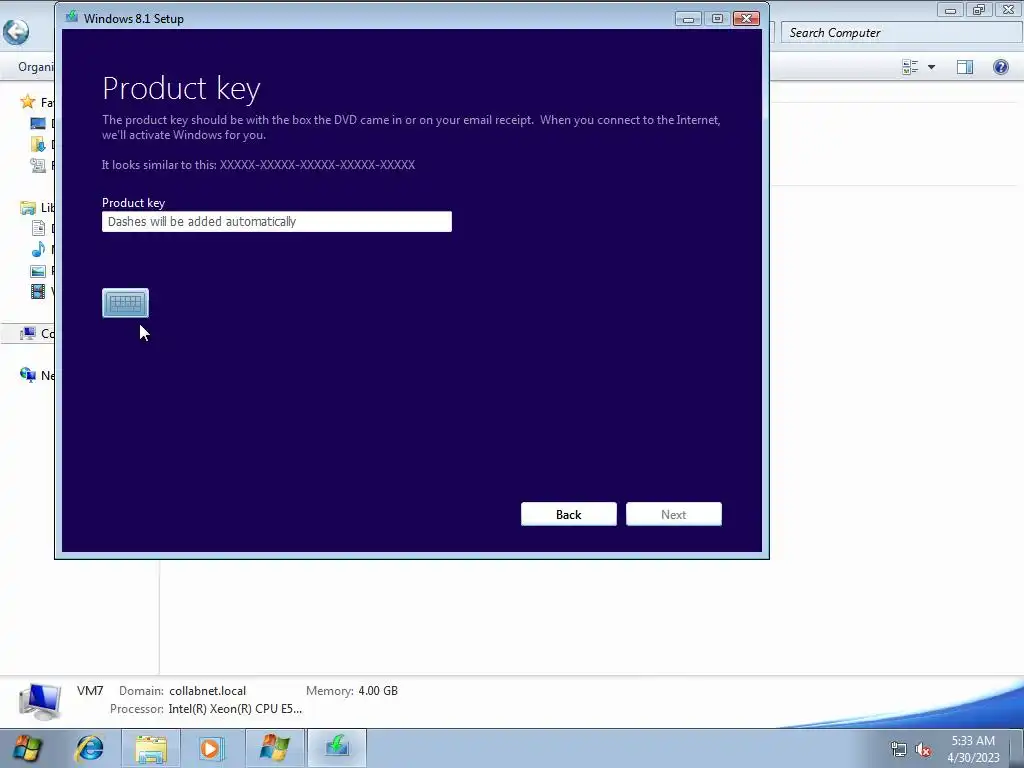The image size is (1024, 768).
Task: Select Videos library film icon
Action: pyautogui.click(x=38, y=291)
